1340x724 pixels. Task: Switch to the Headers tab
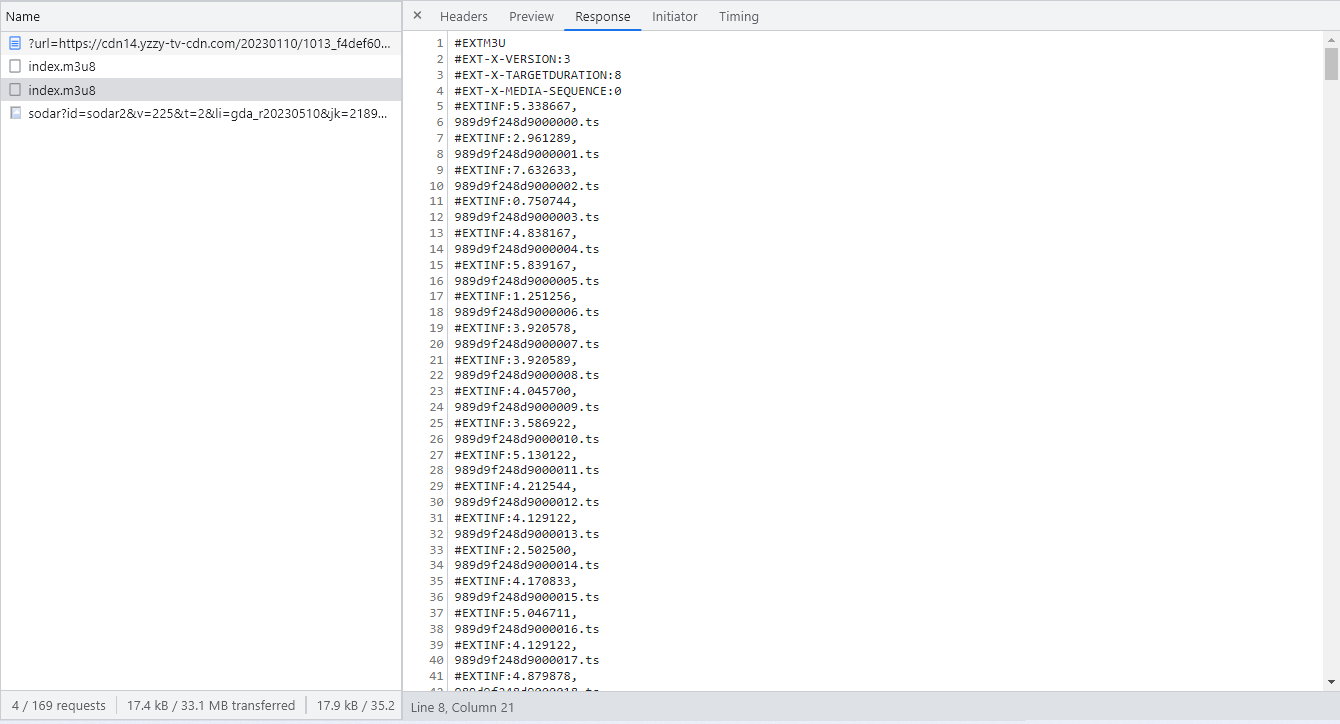464,17
